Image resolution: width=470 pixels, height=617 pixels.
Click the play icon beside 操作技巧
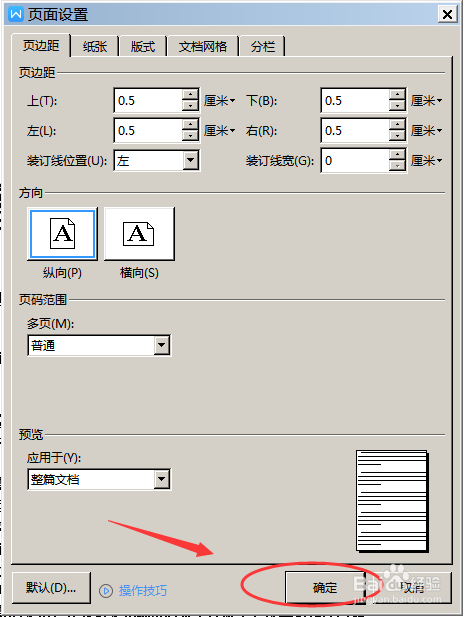tap(106, 590)
